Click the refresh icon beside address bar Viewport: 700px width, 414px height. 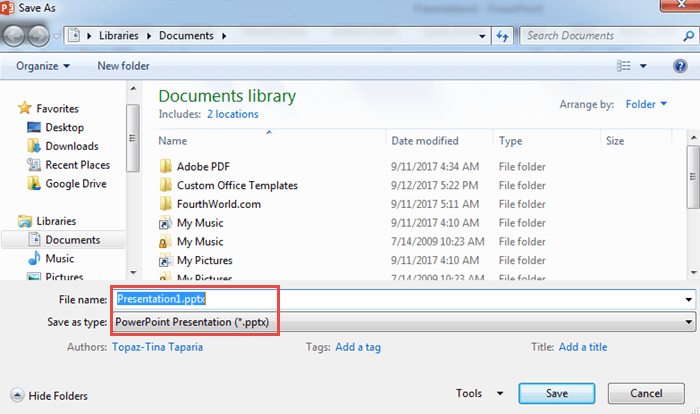pos(503,36)
